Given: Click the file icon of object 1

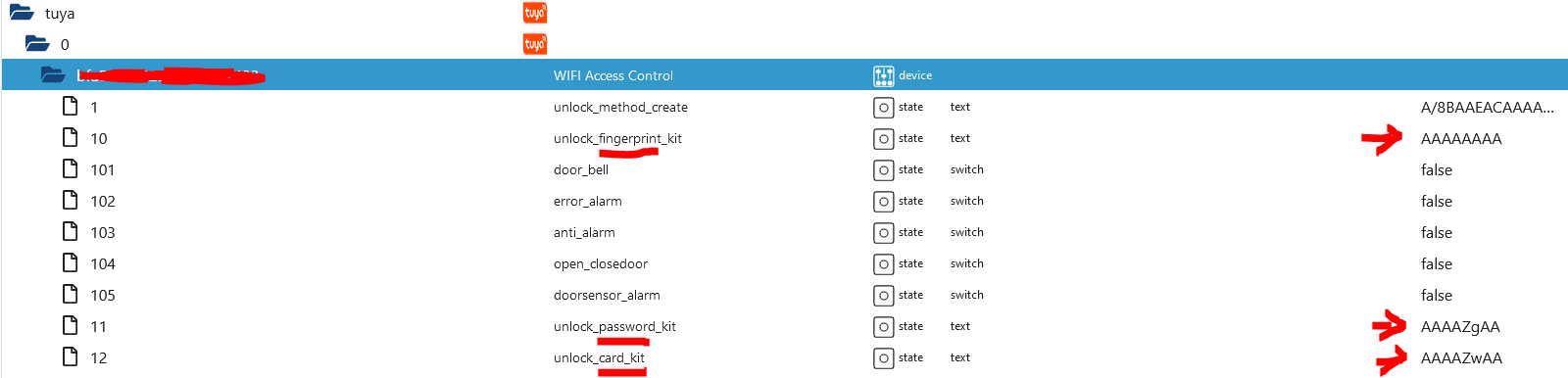Looking at the screenshot, I should click(x=71, y=106).
